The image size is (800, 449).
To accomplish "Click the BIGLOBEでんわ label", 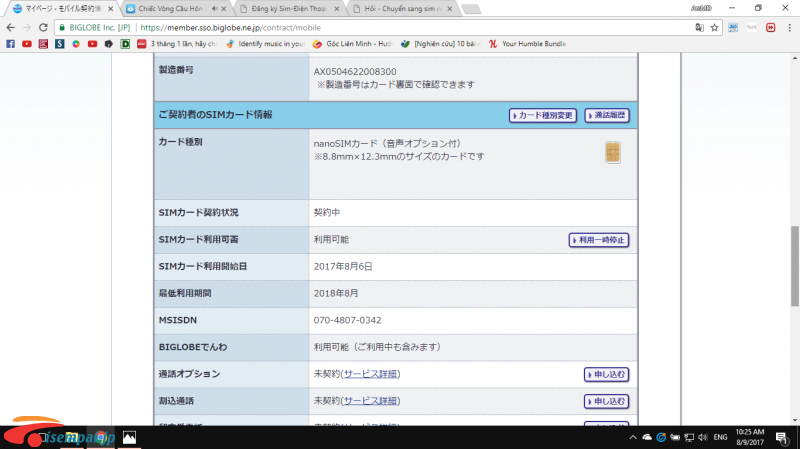I will click(193, 347).
